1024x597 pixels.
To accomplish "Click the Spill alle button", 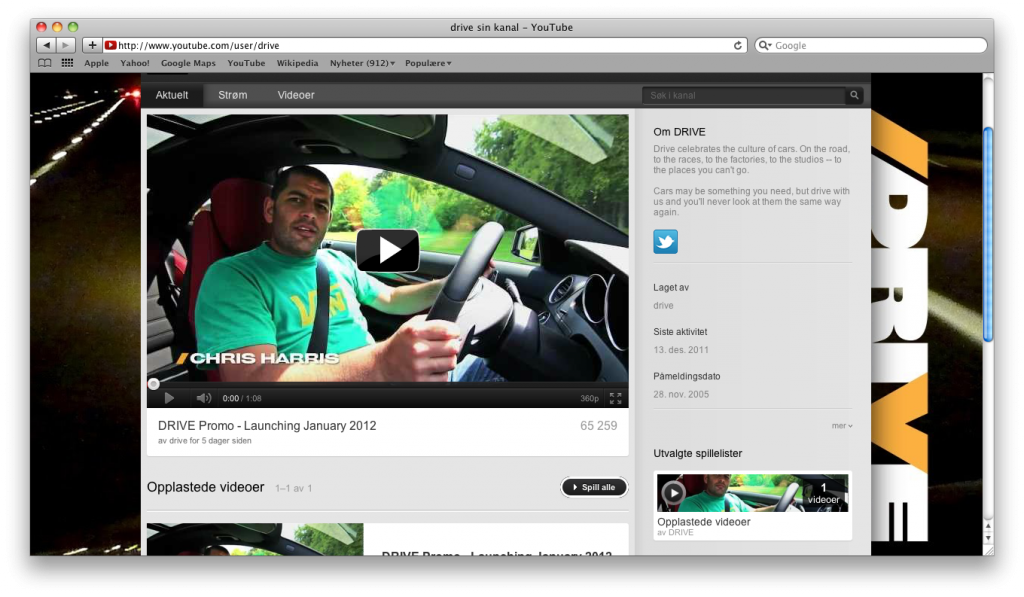I will [594, 487].
